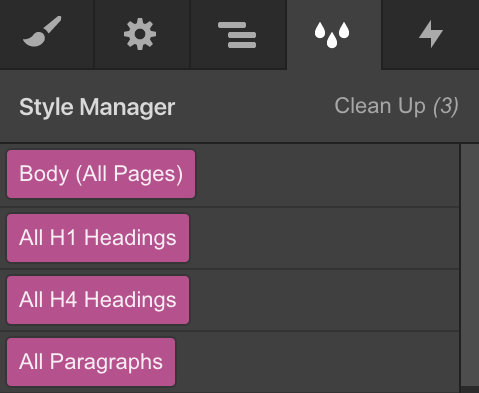This screenshot has width=479, height=393.
Task: Click the italic (3) count beside Clean Up
Action: pos(446,107)
